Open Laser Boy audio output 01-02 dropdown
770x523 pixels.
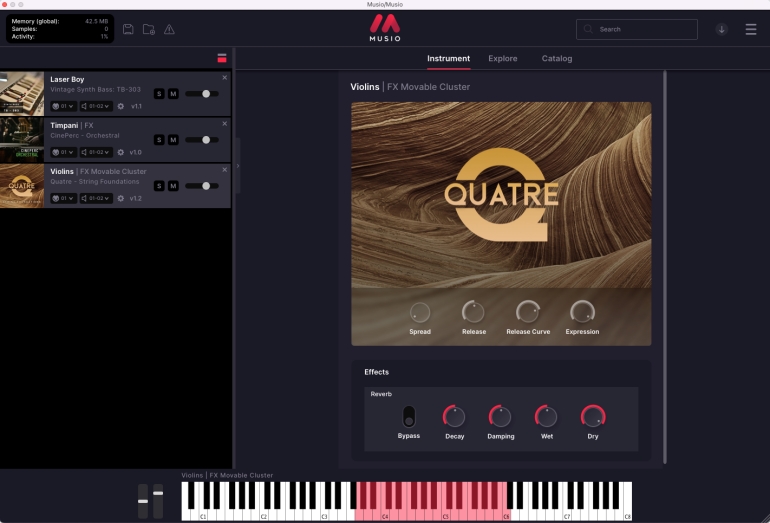pos(95,106)
